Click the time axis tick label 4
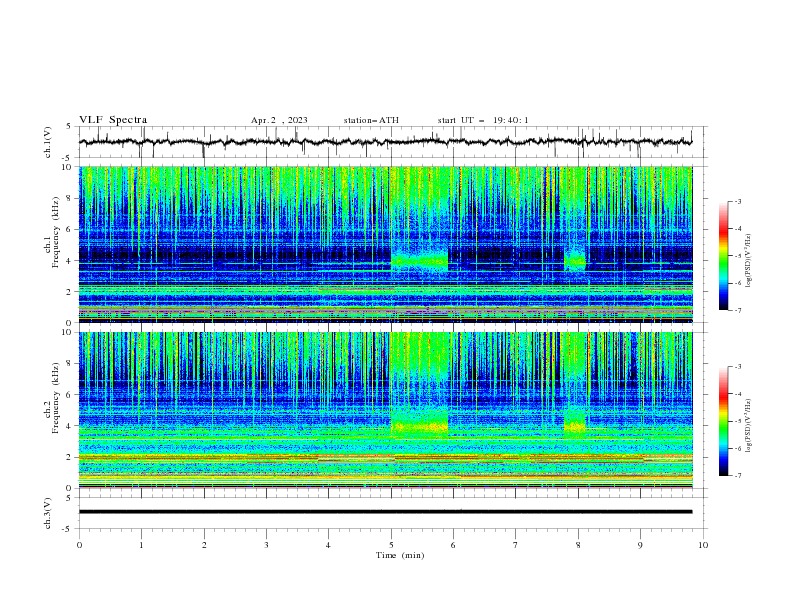The width and height of the screenshot is (792, 612). pyautogui.click(x=328, y=545)
